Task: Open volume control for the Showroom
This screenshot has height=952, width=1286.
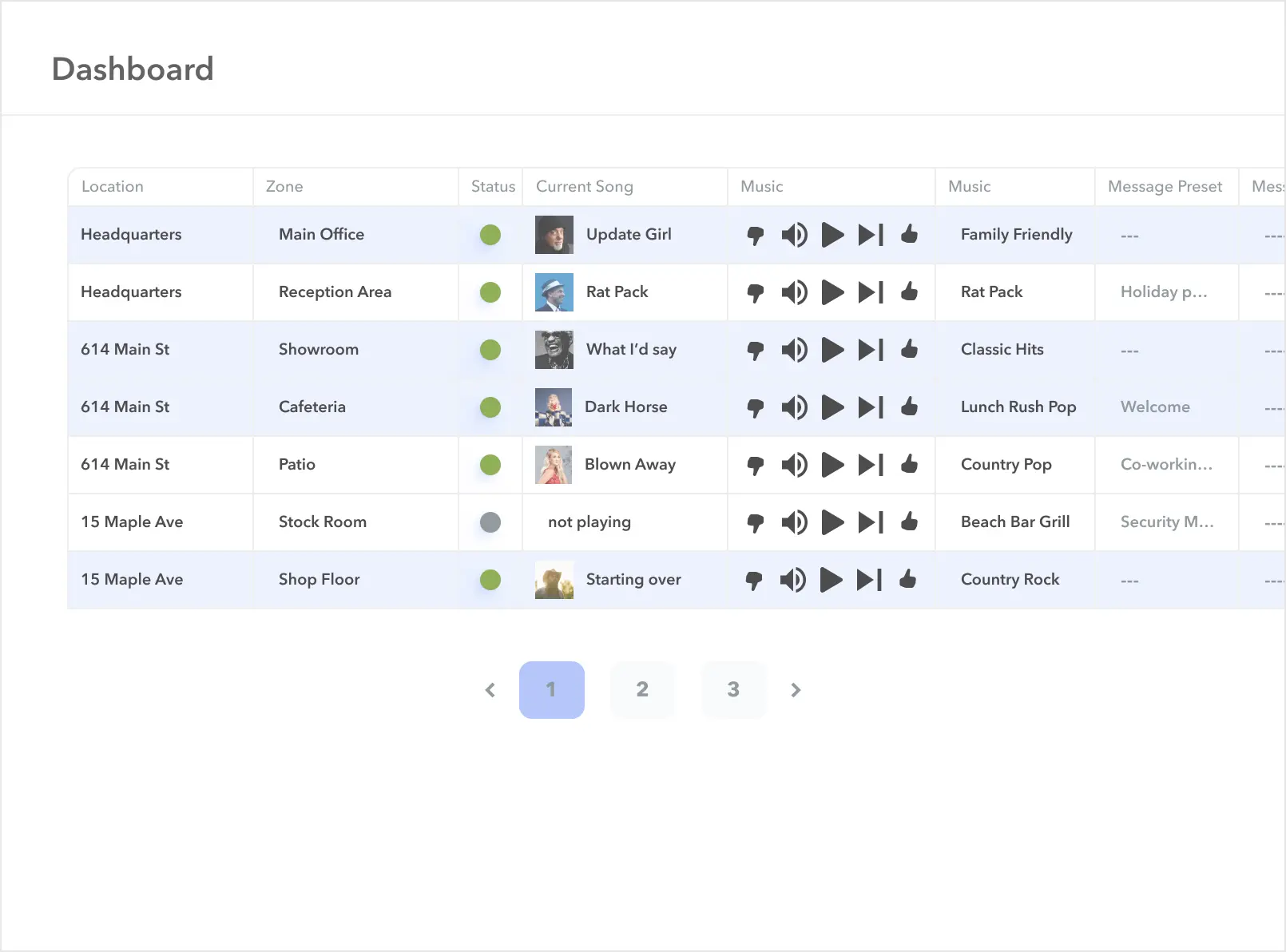Action: click(795, 350)
